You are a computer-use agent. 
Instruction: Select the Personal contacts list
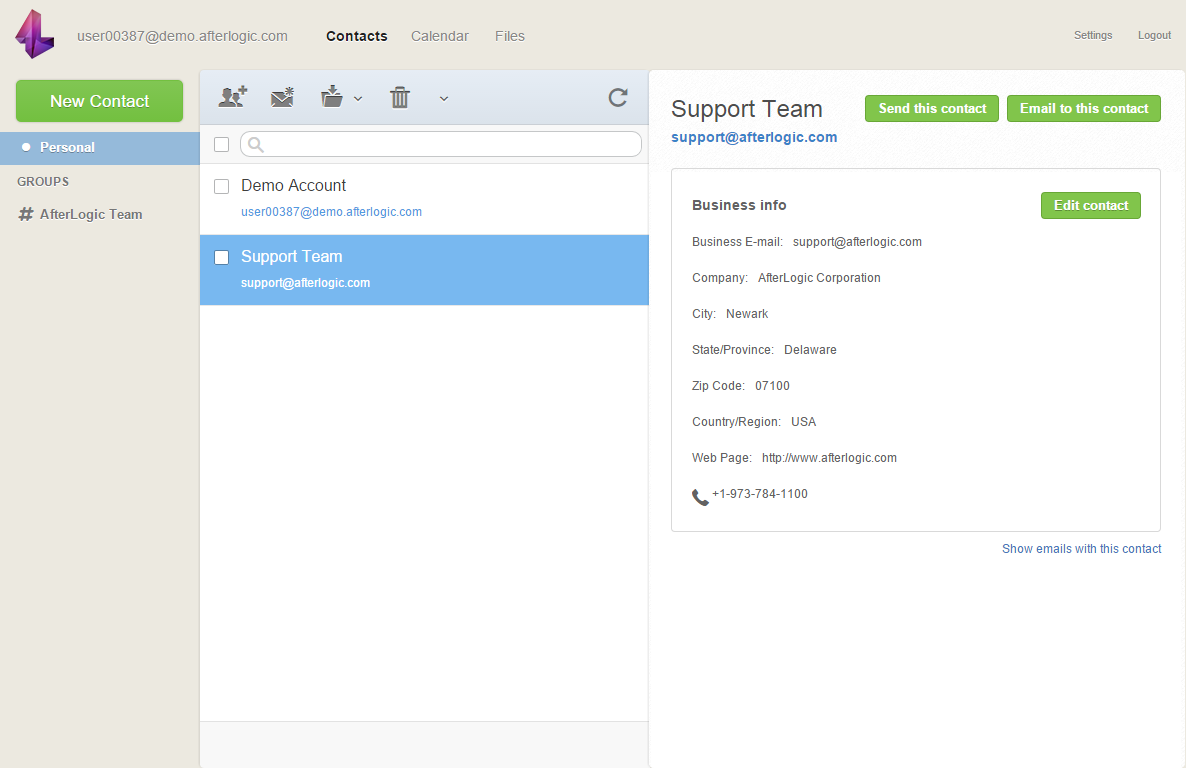(x=67, y=147)
